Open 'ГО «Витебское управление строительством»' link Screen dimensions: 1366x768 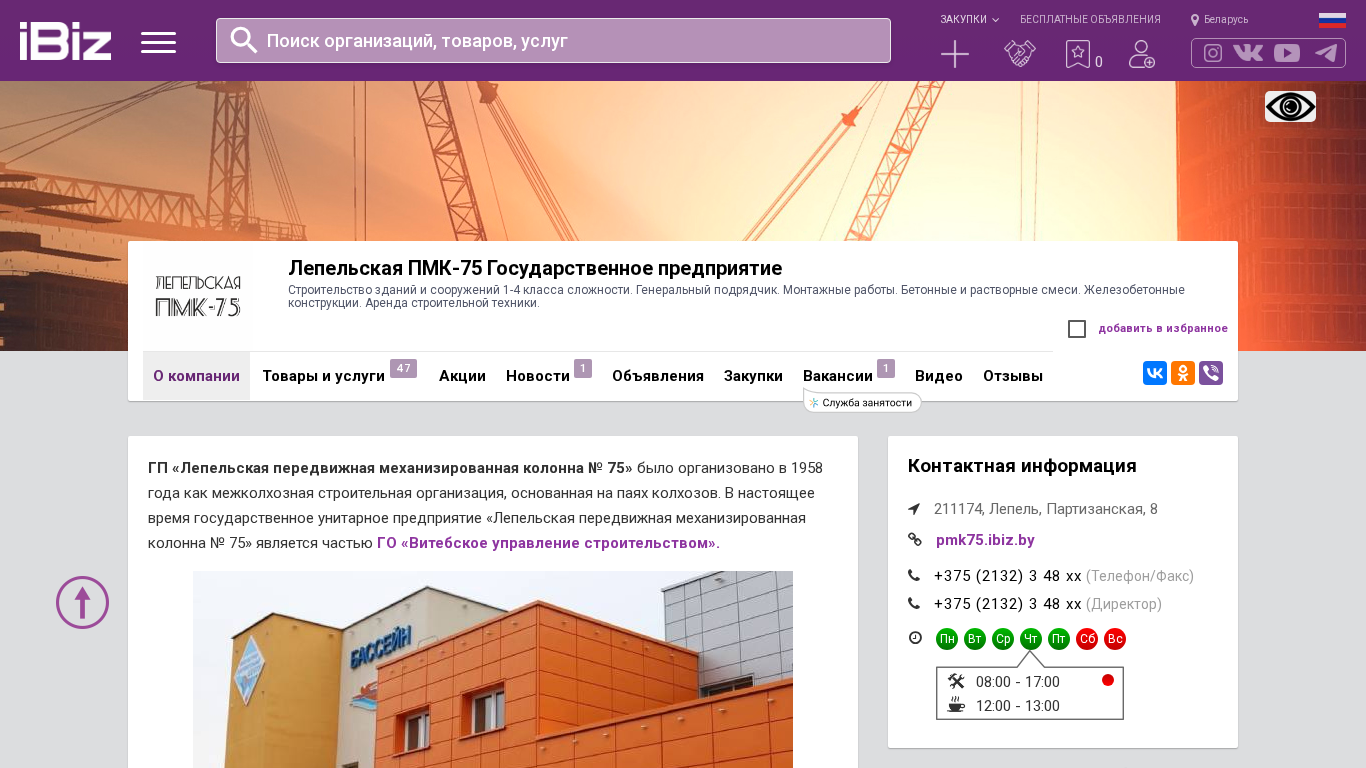548,543
